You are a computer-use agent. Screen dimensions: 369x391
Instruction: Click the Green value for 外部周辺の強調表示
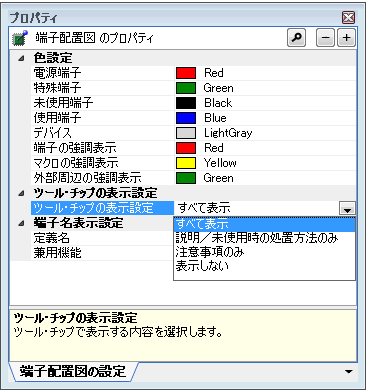pos(218,178)
